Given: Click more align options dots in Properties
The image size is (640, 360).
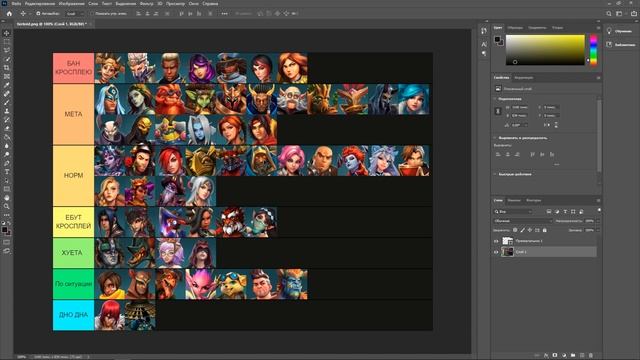Looking at the screenshot, I should (556, 164).
